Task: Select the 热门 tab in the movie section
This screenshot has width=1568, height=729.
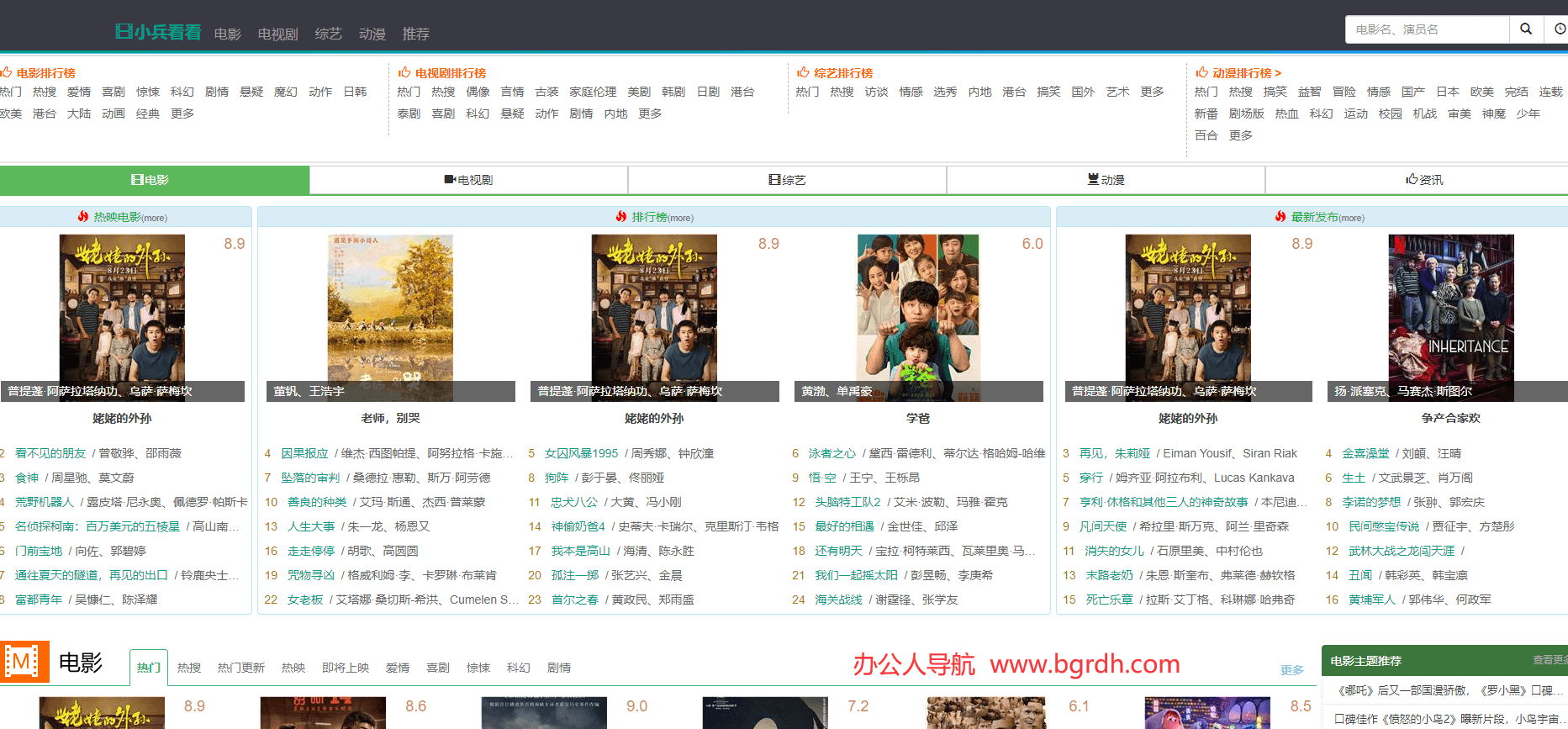Action: coord(149,668)
